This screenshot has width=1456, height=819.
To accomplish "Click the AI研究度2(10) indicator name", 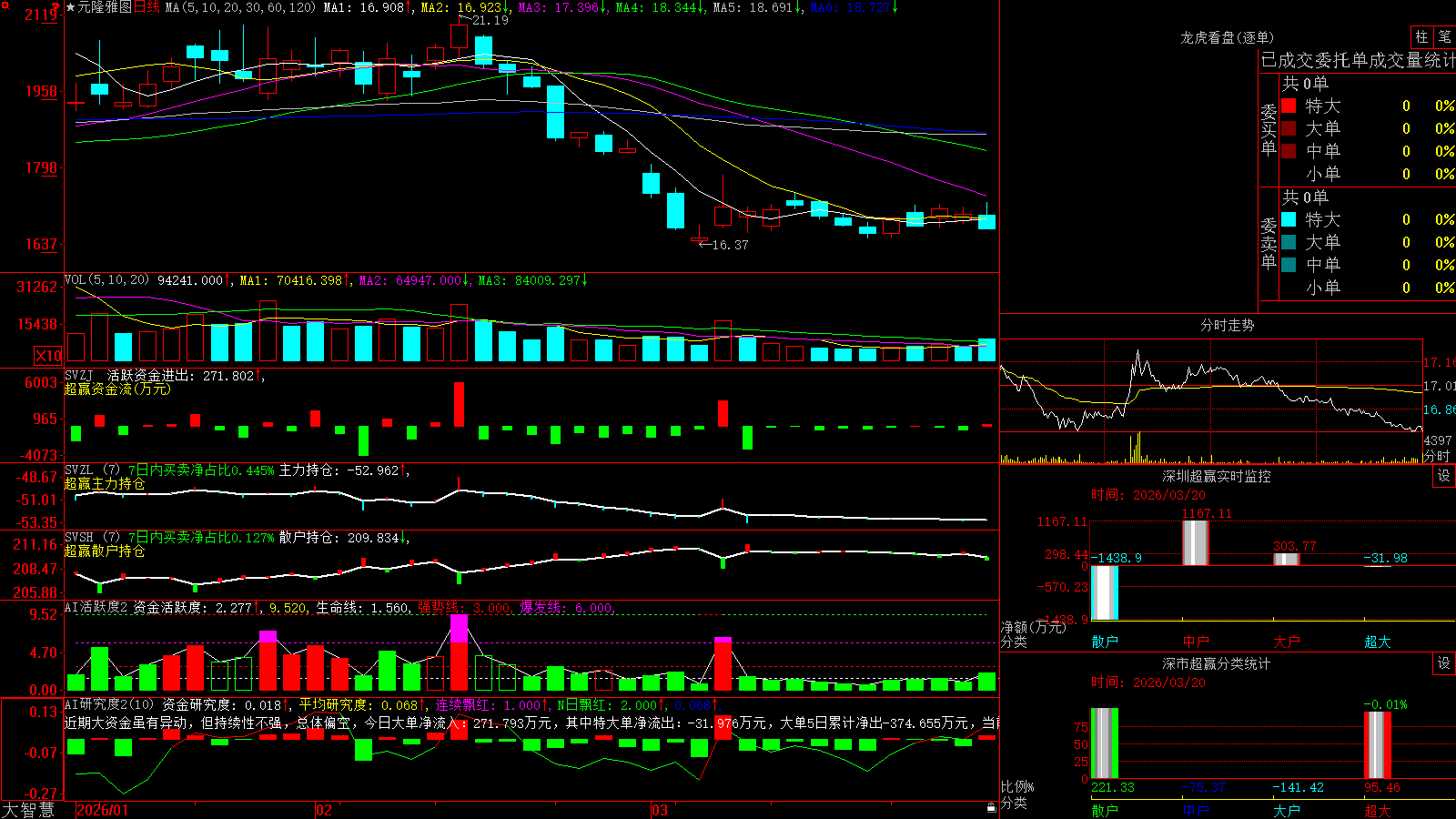I will (x=110, y=704).
